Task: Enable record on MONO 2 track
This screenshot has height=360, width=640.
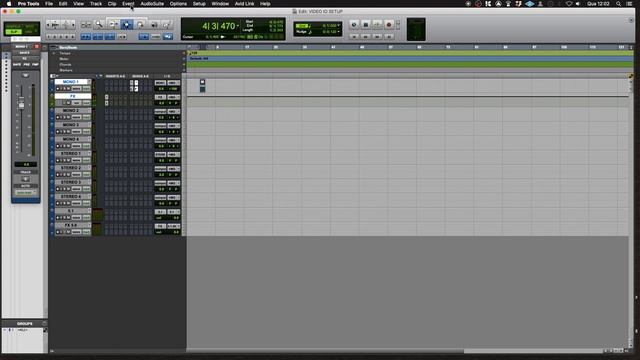Action: 58,117
